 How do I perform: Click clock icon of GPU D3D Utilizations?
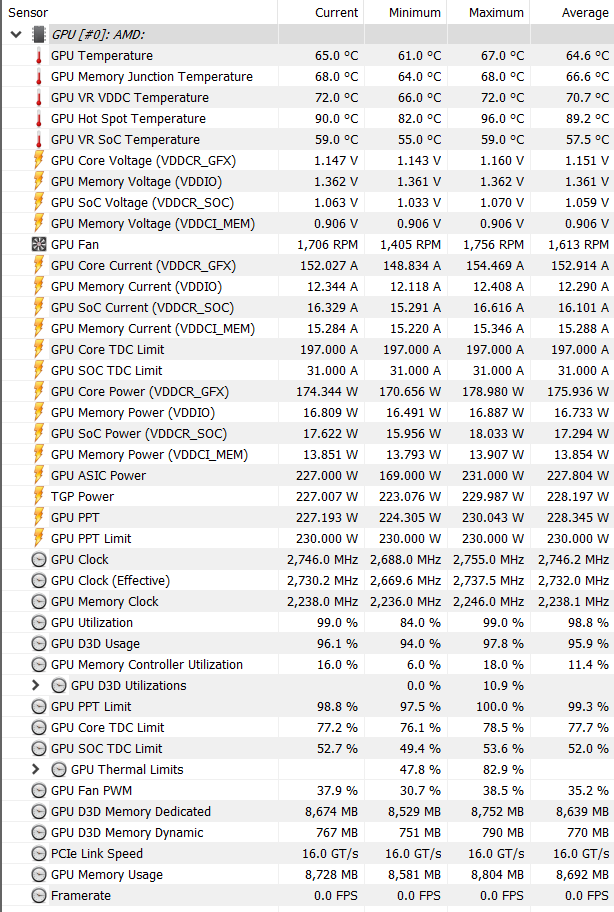pos(59,685)
